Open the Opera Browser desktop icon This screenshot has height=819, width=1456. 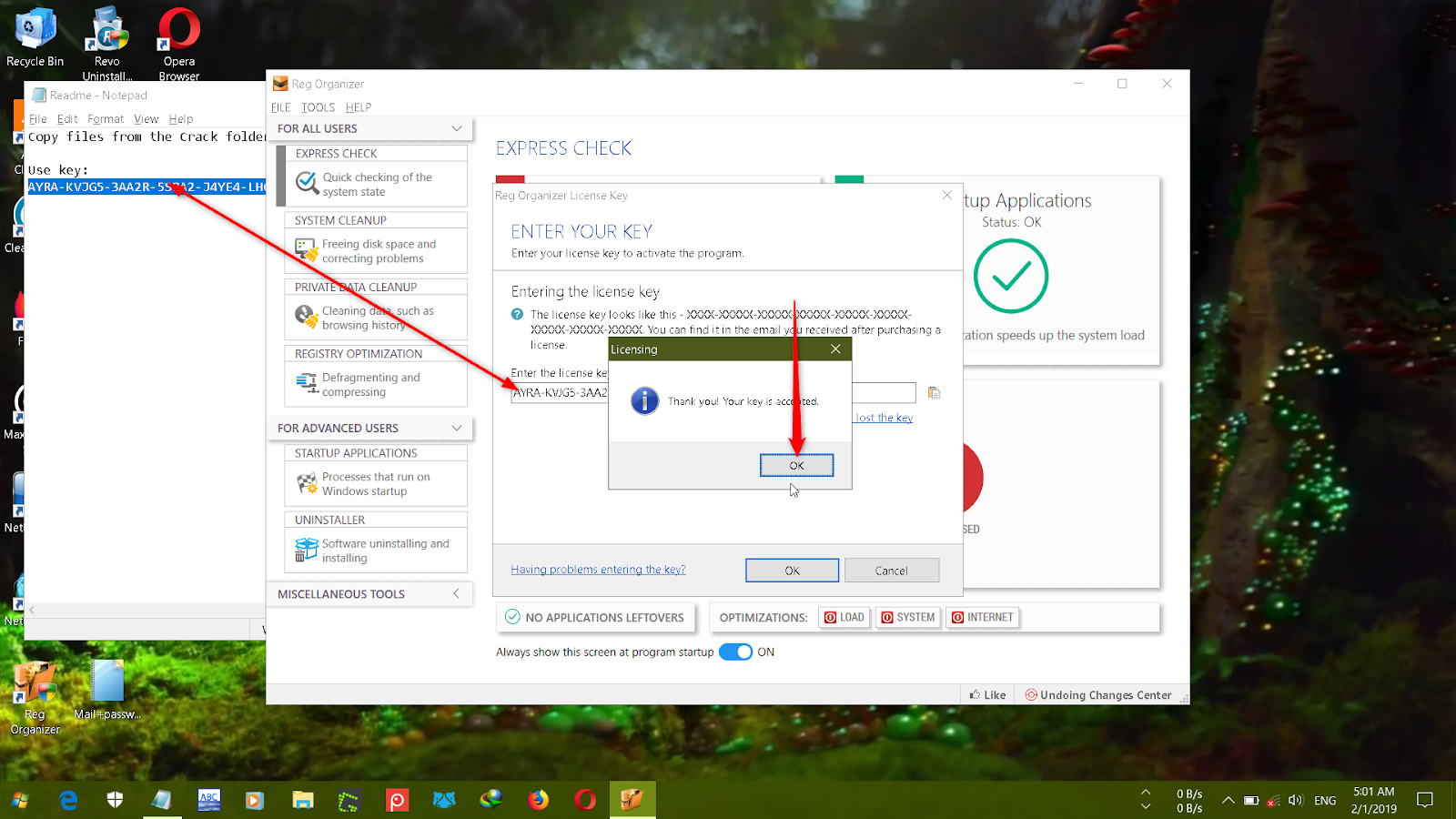179,44
